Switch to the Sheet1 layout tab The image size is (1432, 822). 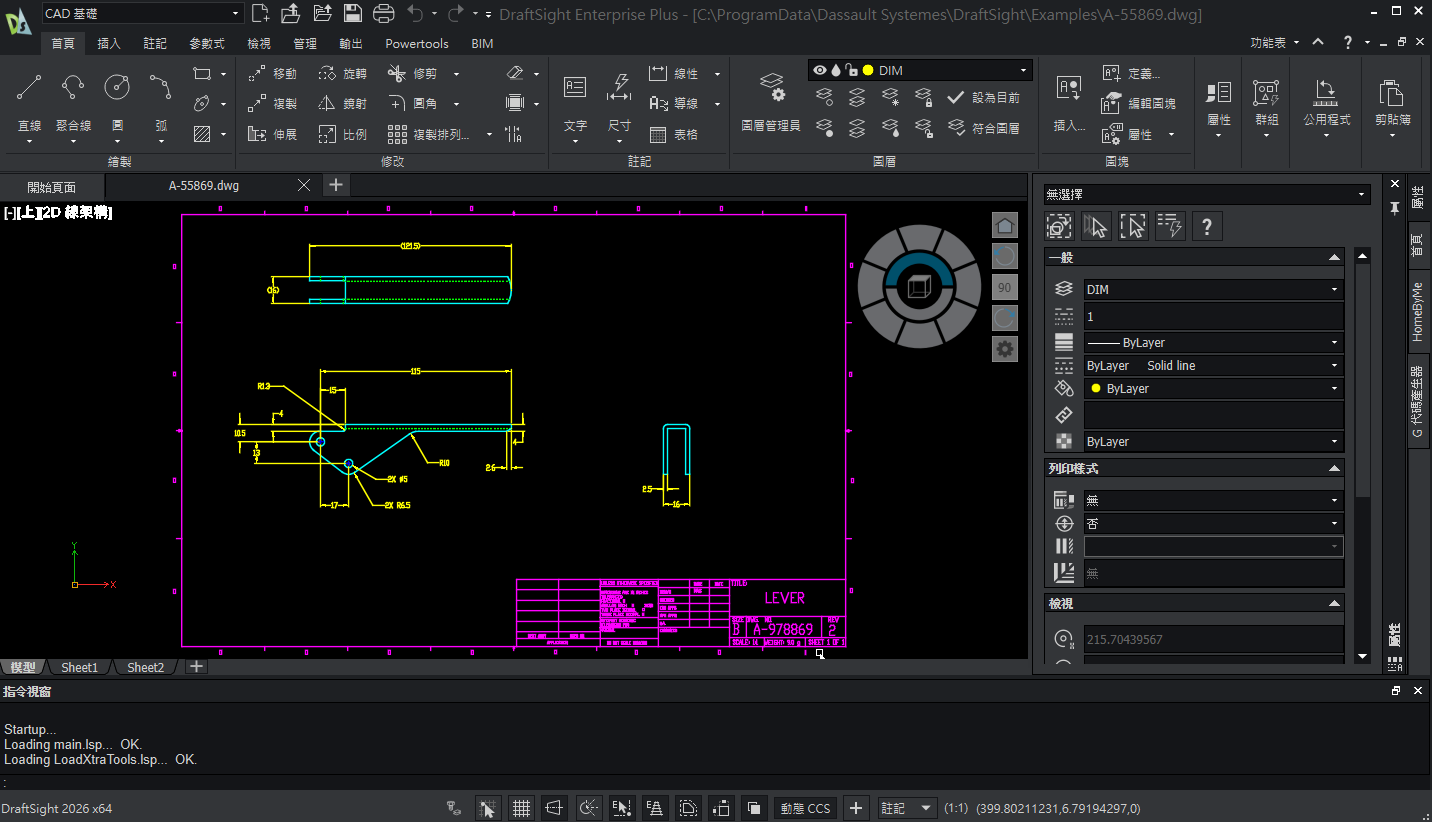point(80,667)
